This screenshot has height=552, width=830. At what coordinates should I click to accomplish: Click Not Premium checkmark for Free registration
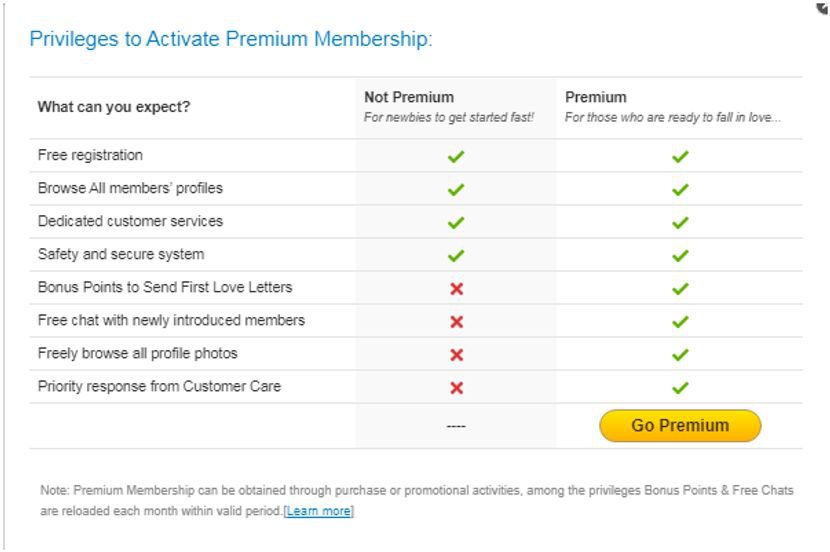(456, 156)
